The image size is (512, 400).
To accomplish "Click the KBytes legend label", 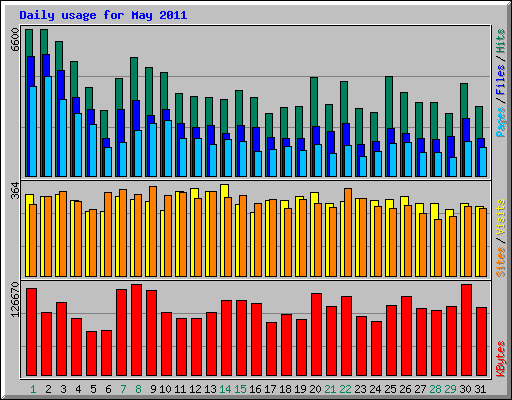I will (x=500, y=359).
